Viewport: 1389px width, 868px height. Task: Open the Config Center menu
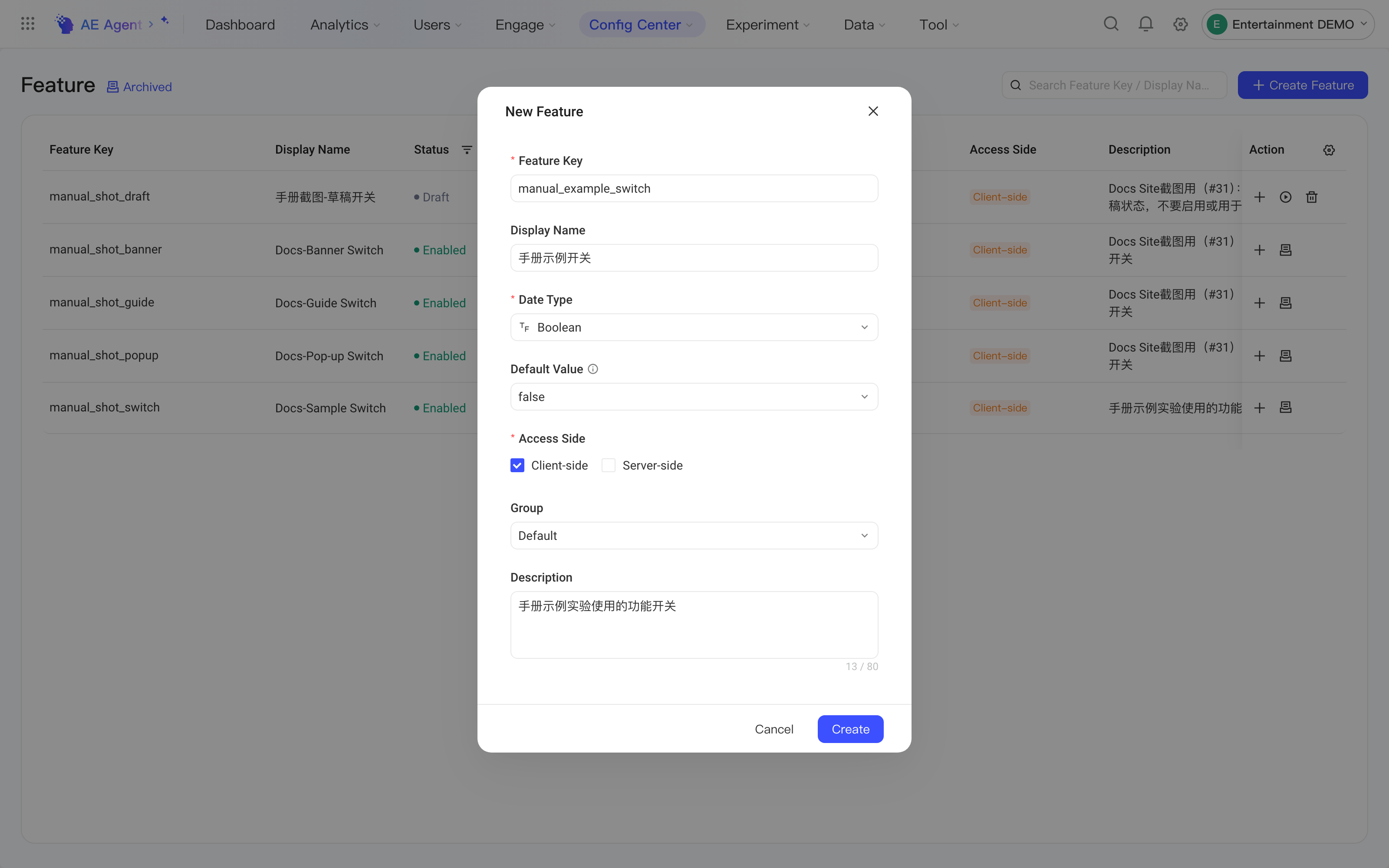point(641,25)
